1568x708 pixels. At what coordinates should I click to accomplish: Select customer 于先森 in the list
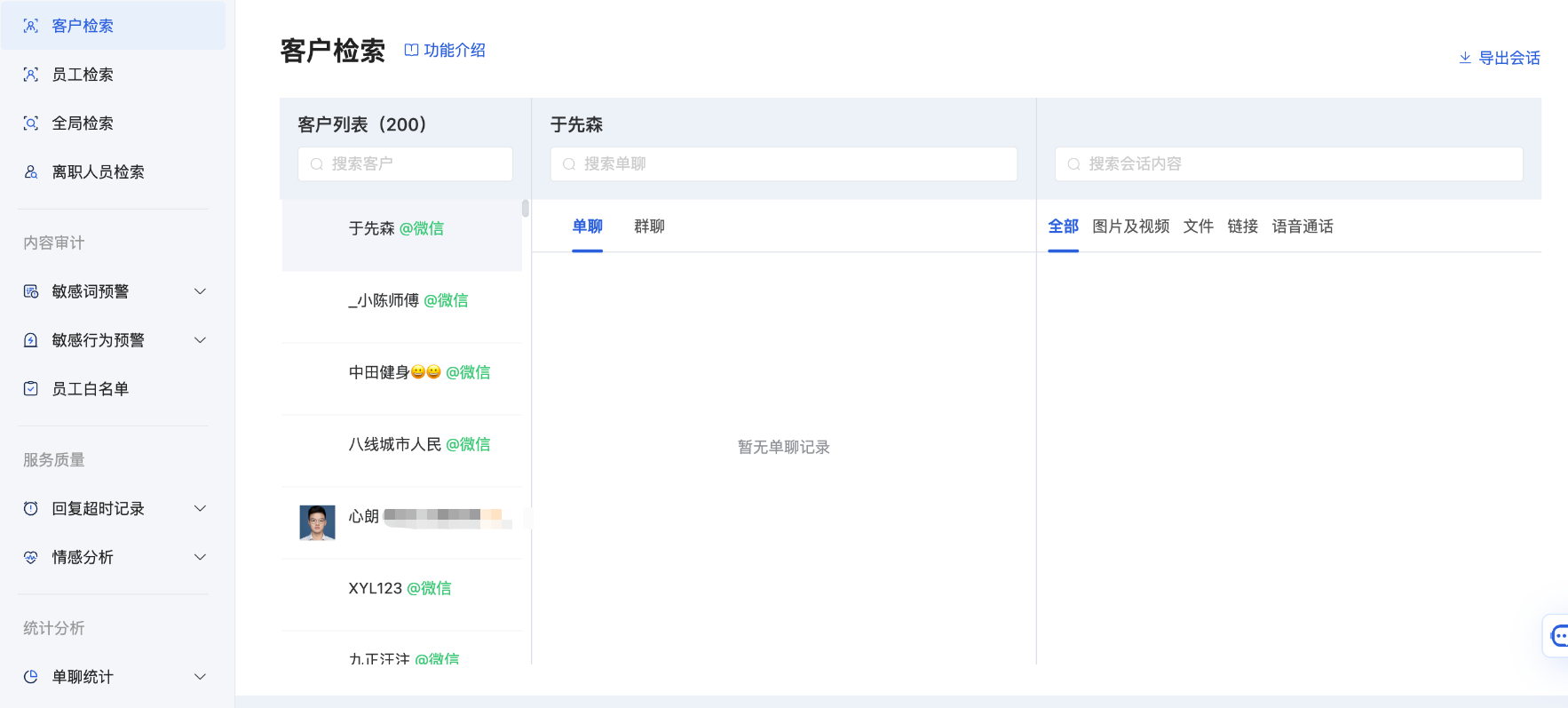[x=402, y=235]
